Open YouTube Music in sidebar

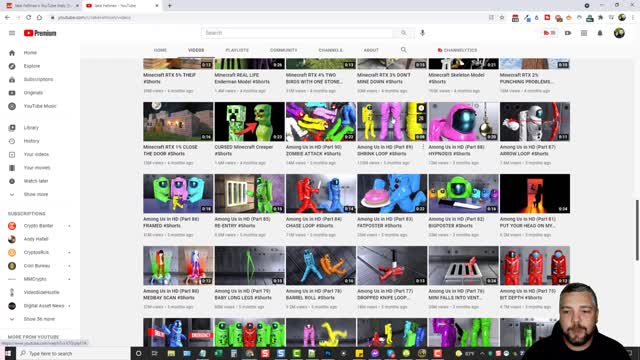coord(40,106)
